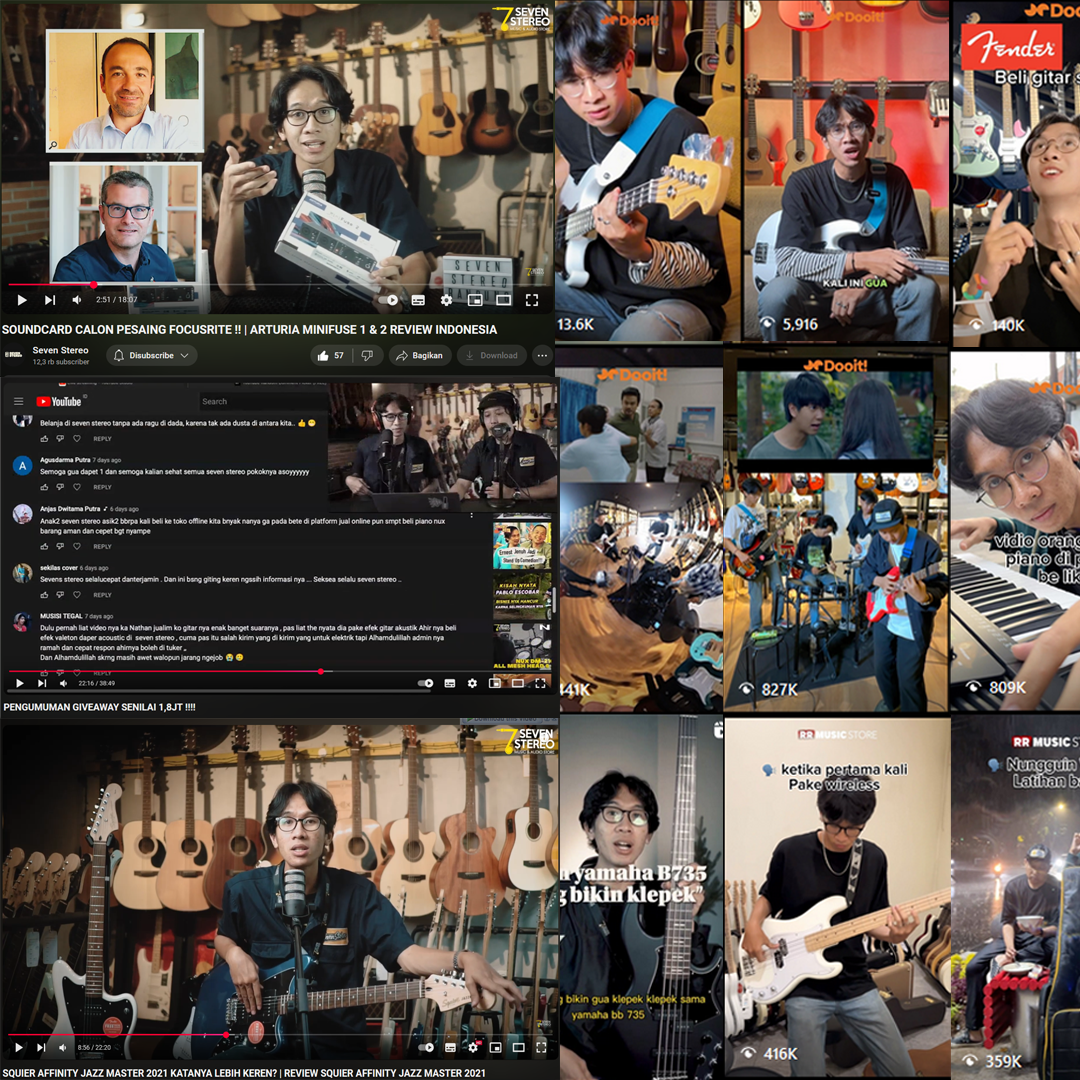Open the settings gear on the Arturia video player
The image size is (1080, 1080).
point(447,300)
